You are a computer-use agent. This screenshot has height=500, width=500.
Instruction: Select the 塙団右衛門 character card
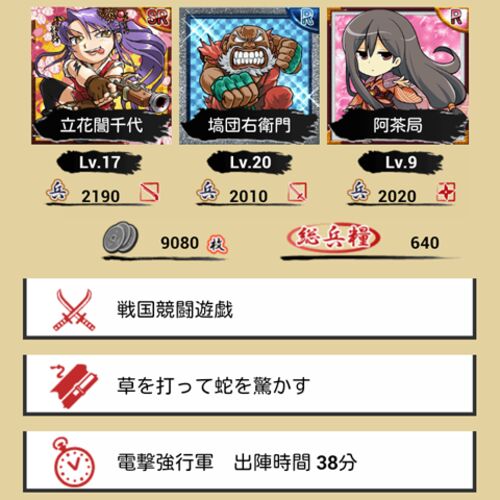pyautogui.click(x=249, y=76)
